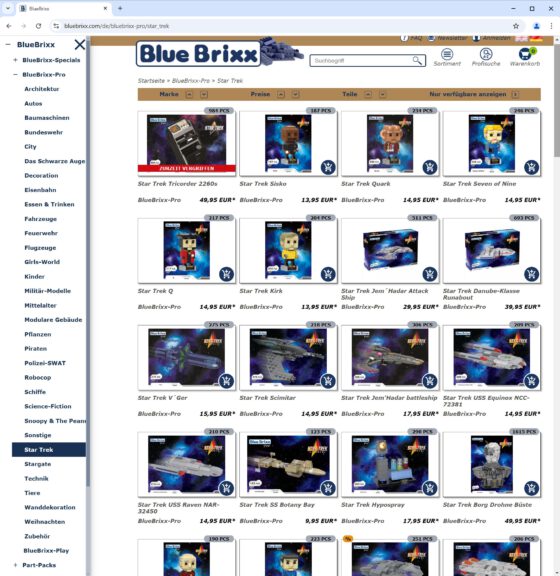The height and width of the screenshot is (576, 560).
Task: Click the search magnifier icon
Action: pyautogui.click(x=417, y=60)
